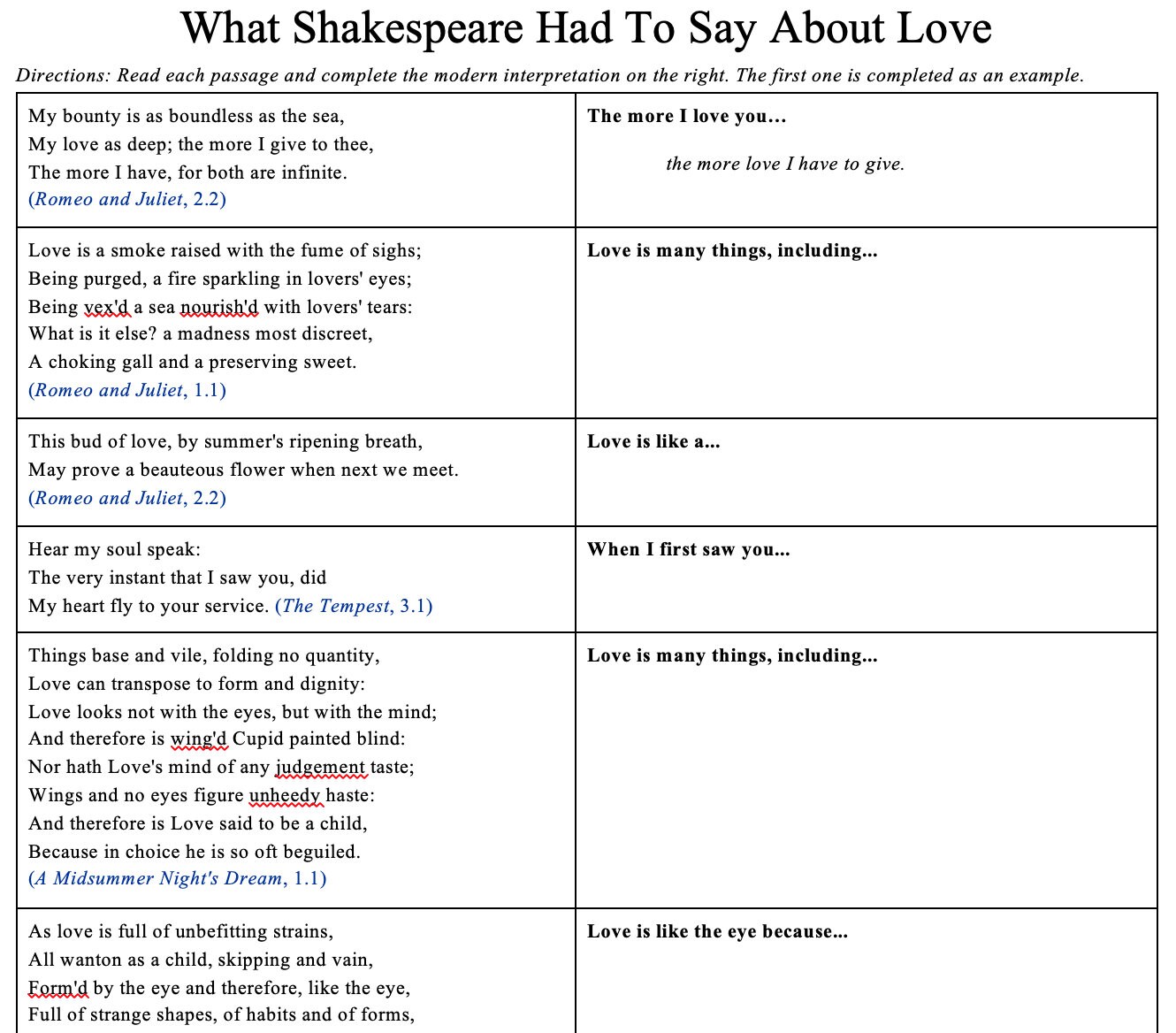The image size is (1176, 1033).
Task: Select the flagged word 'judgement'
Action: (324, 768)
